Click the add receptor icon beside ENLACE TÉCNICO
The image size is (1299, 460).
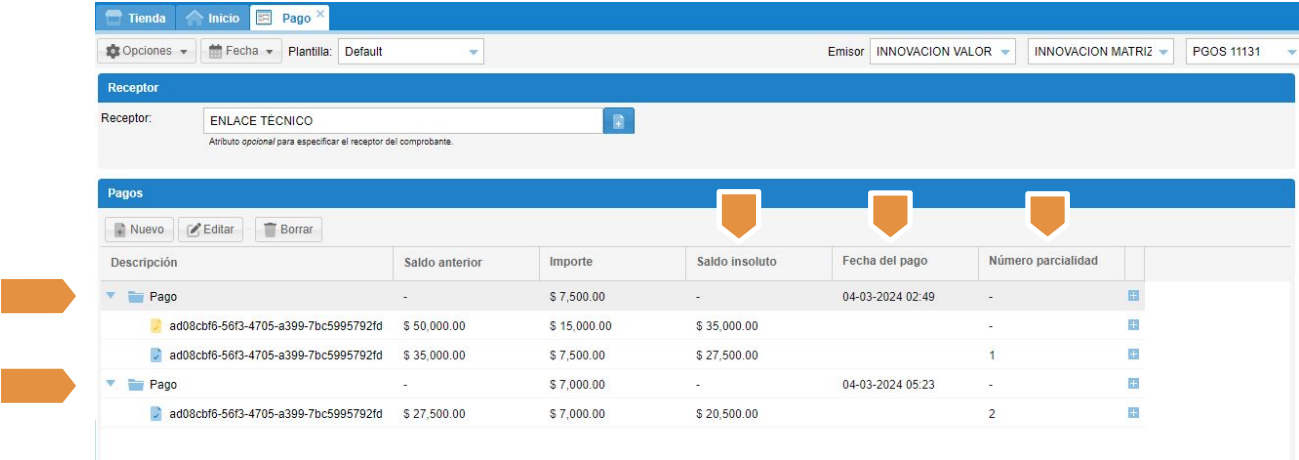coord(618,121)
